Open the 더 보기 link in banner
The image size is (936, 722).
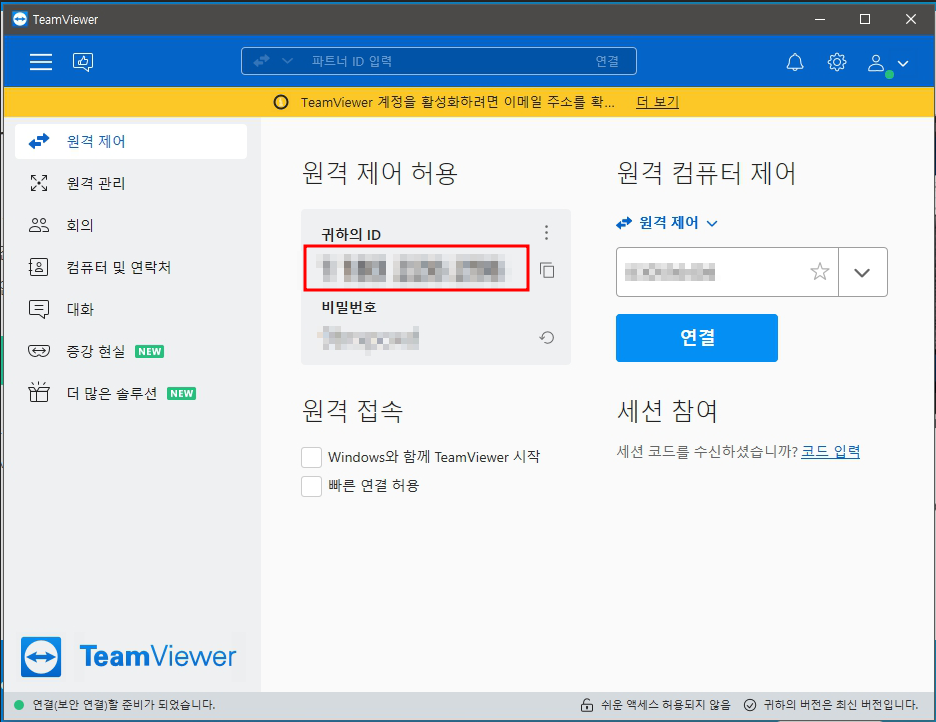[x=657, y=102]
